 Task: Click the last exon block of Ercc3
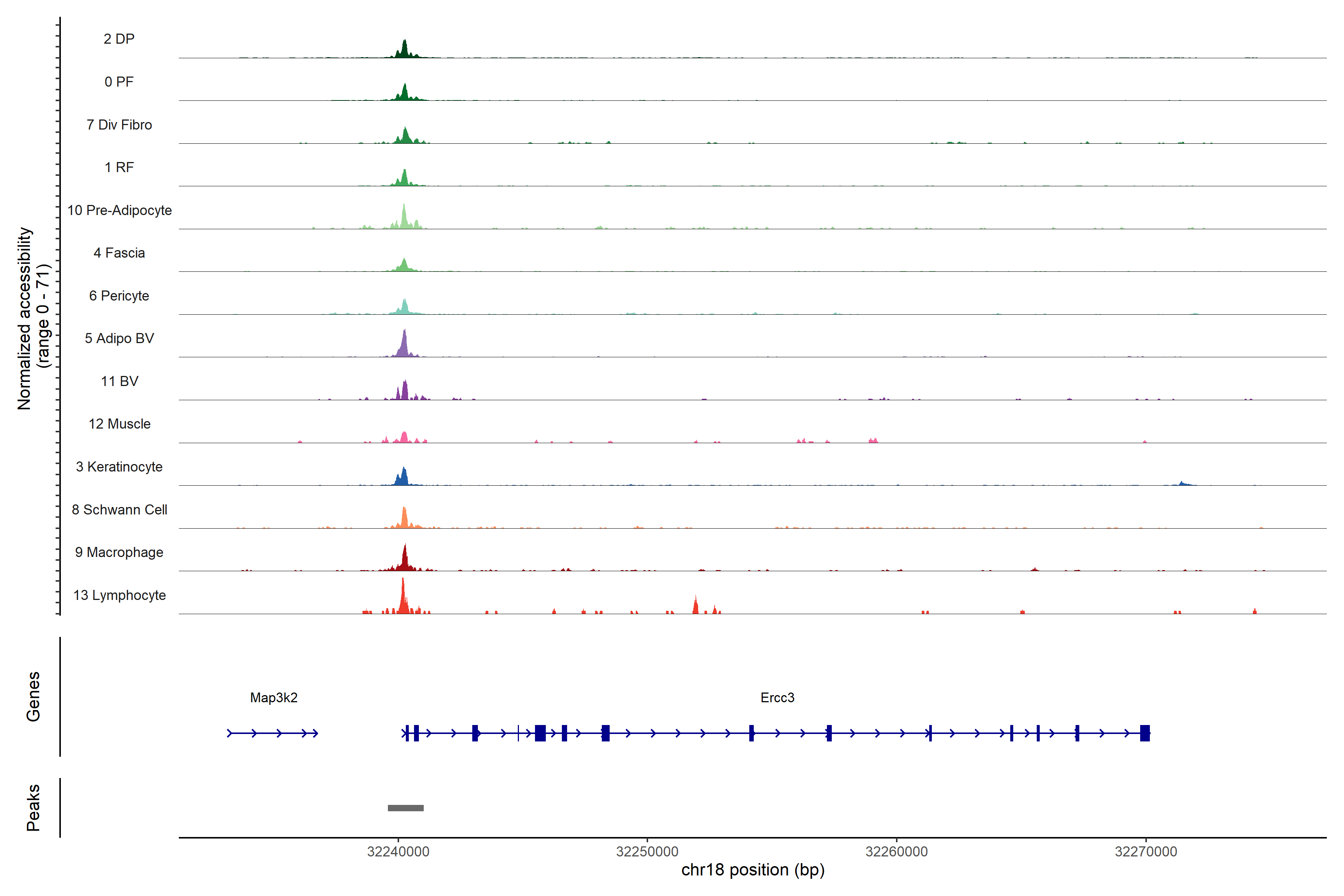pos(1145,732)
